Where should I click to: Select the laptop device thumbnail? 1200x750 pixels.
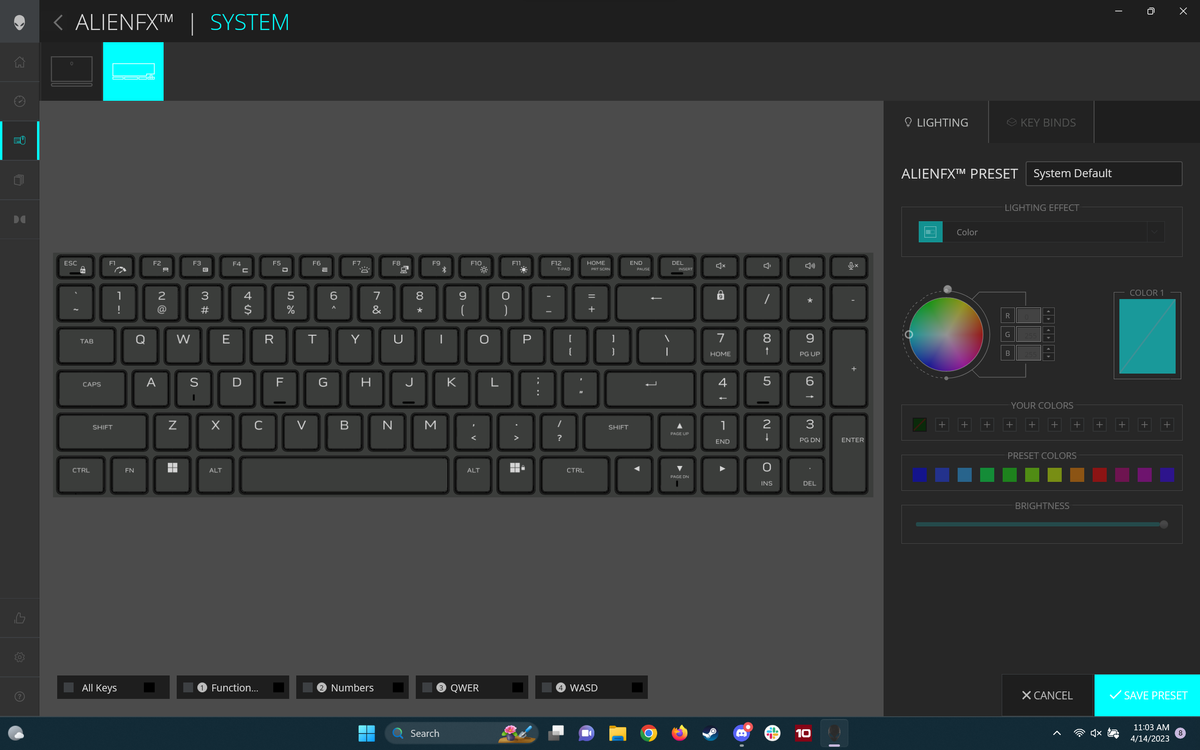click(72, 71)
